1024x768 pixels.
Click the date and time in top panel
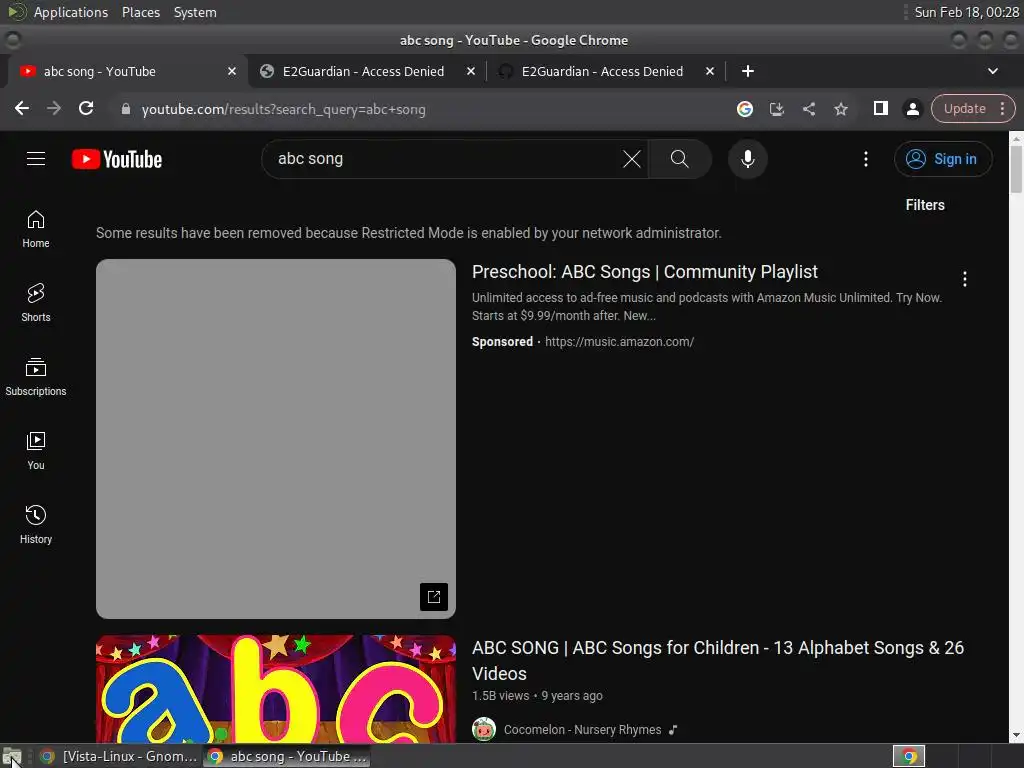click(x=967, y=12)
